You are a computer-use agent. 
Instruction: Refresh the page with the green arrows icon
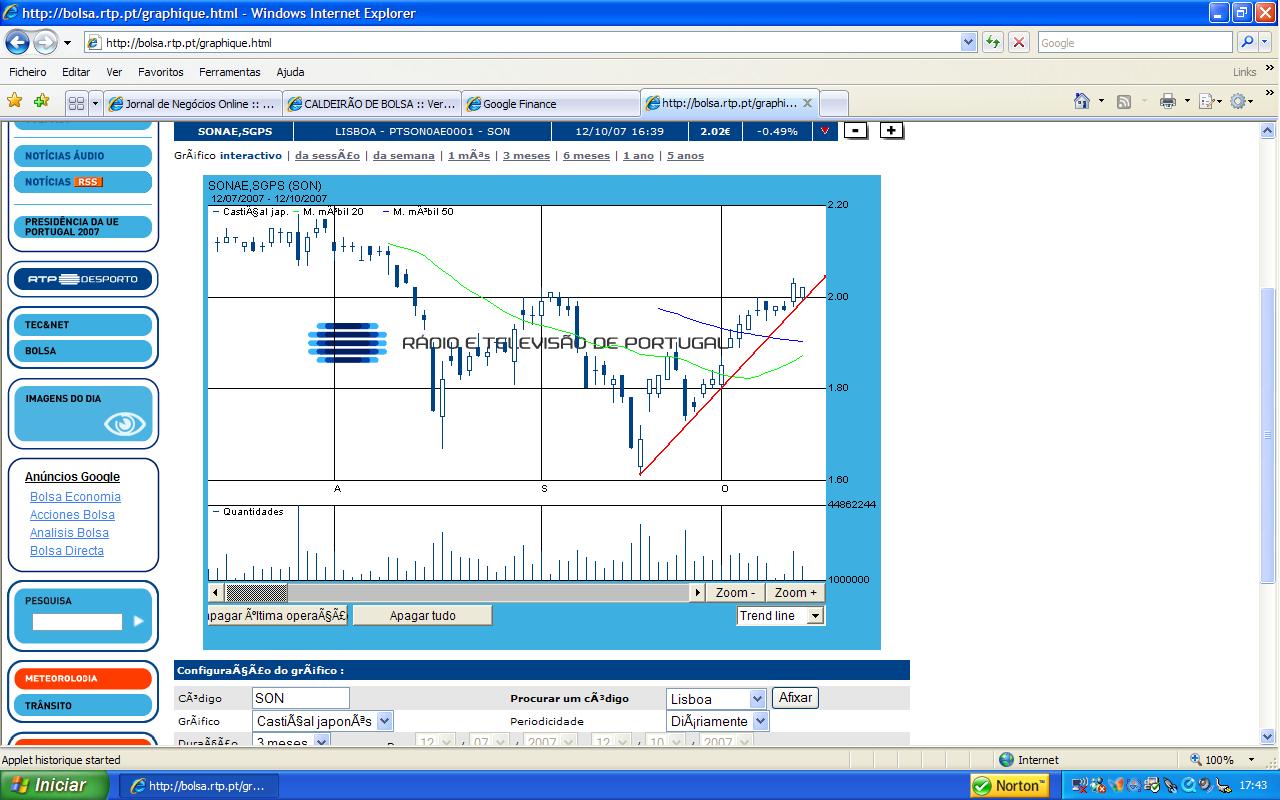992,42
